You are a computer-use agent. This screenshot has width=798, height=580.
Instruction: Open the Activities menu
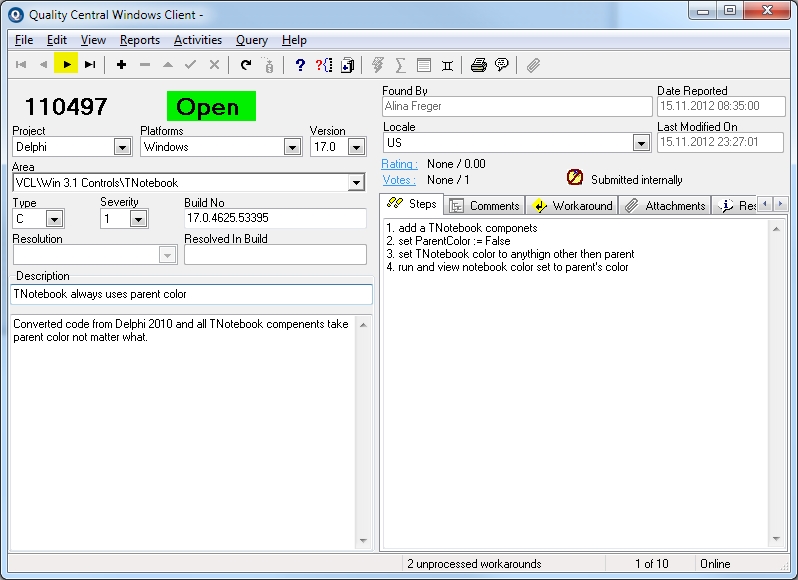[x=198, y=40]
